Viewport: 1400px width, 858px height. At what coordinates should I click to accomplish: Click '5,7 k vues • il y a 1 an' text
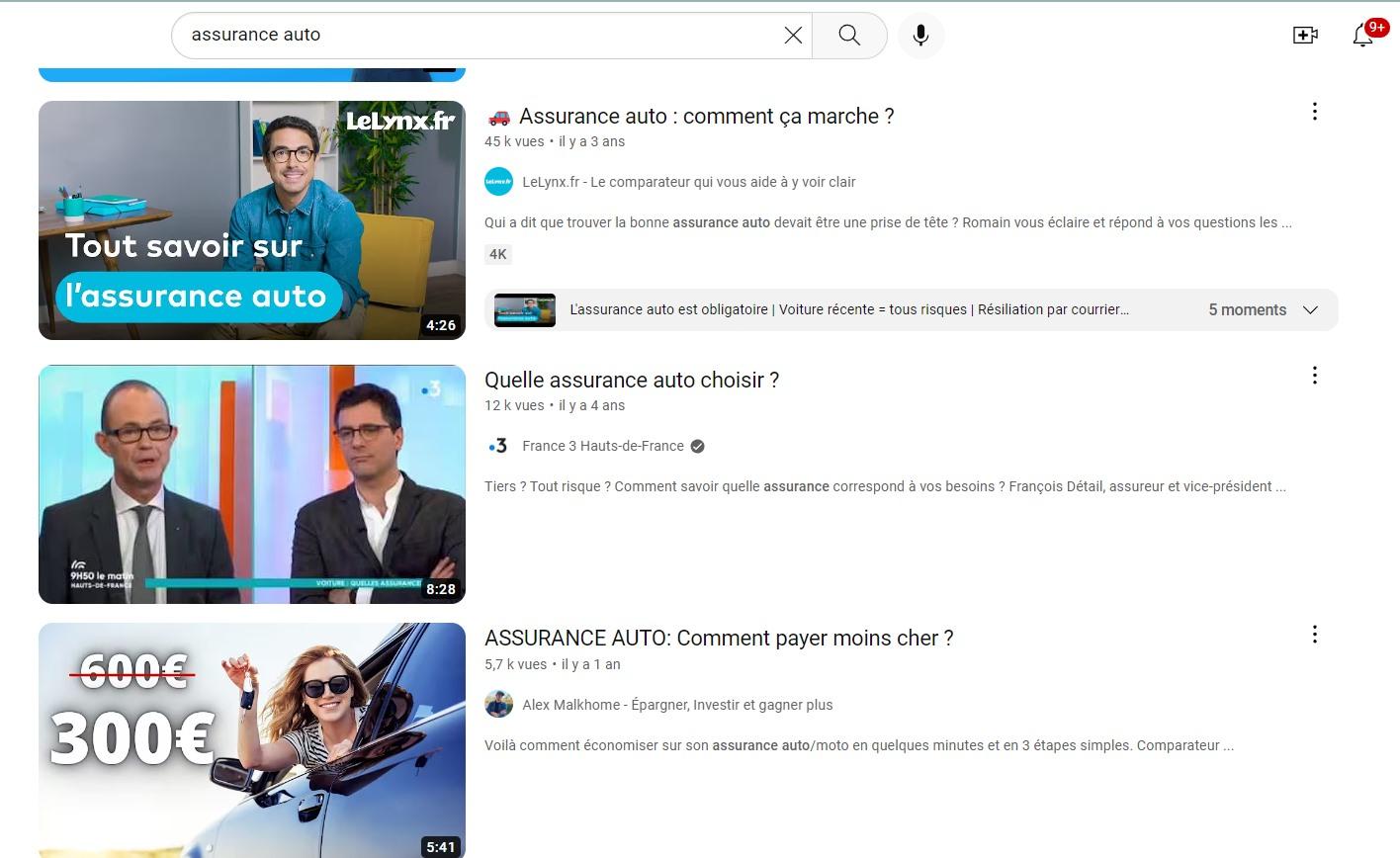coord(553,664)
